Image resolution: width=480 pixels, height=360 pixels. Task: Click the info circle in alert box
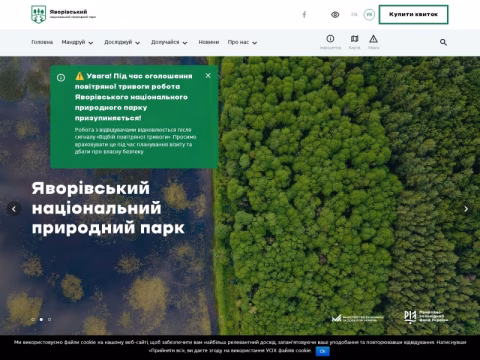pos(61,78)
